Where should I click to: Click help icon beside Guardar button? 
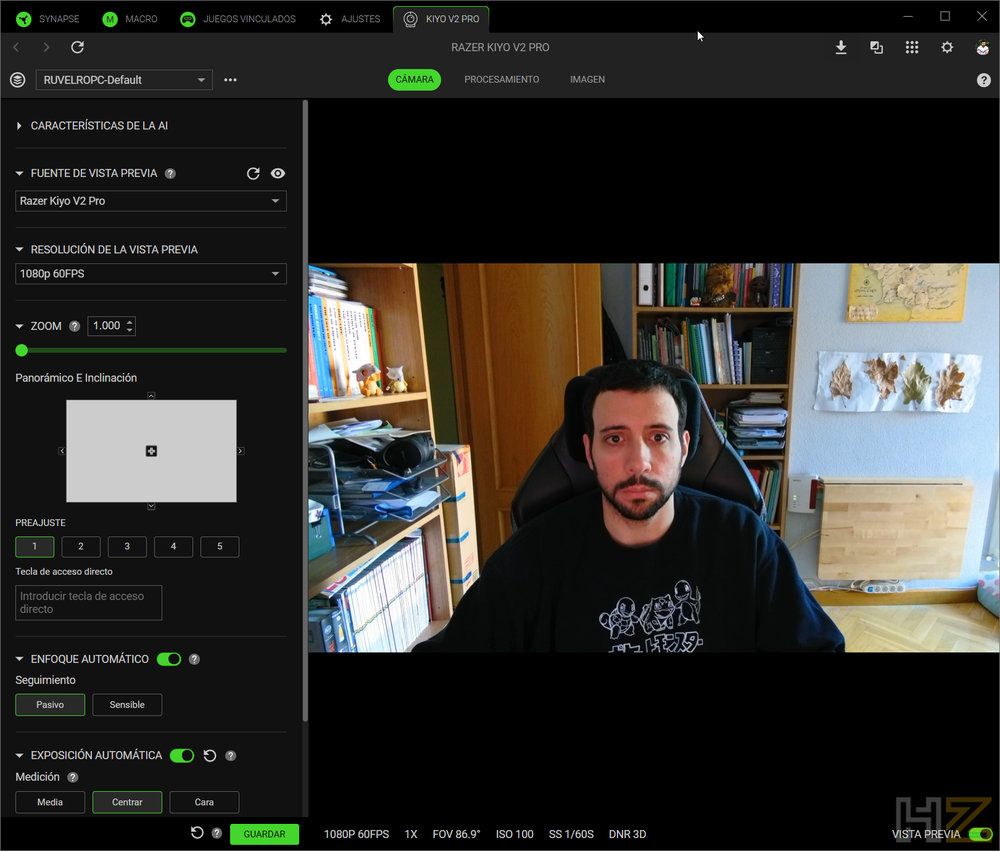pos(217,833)
